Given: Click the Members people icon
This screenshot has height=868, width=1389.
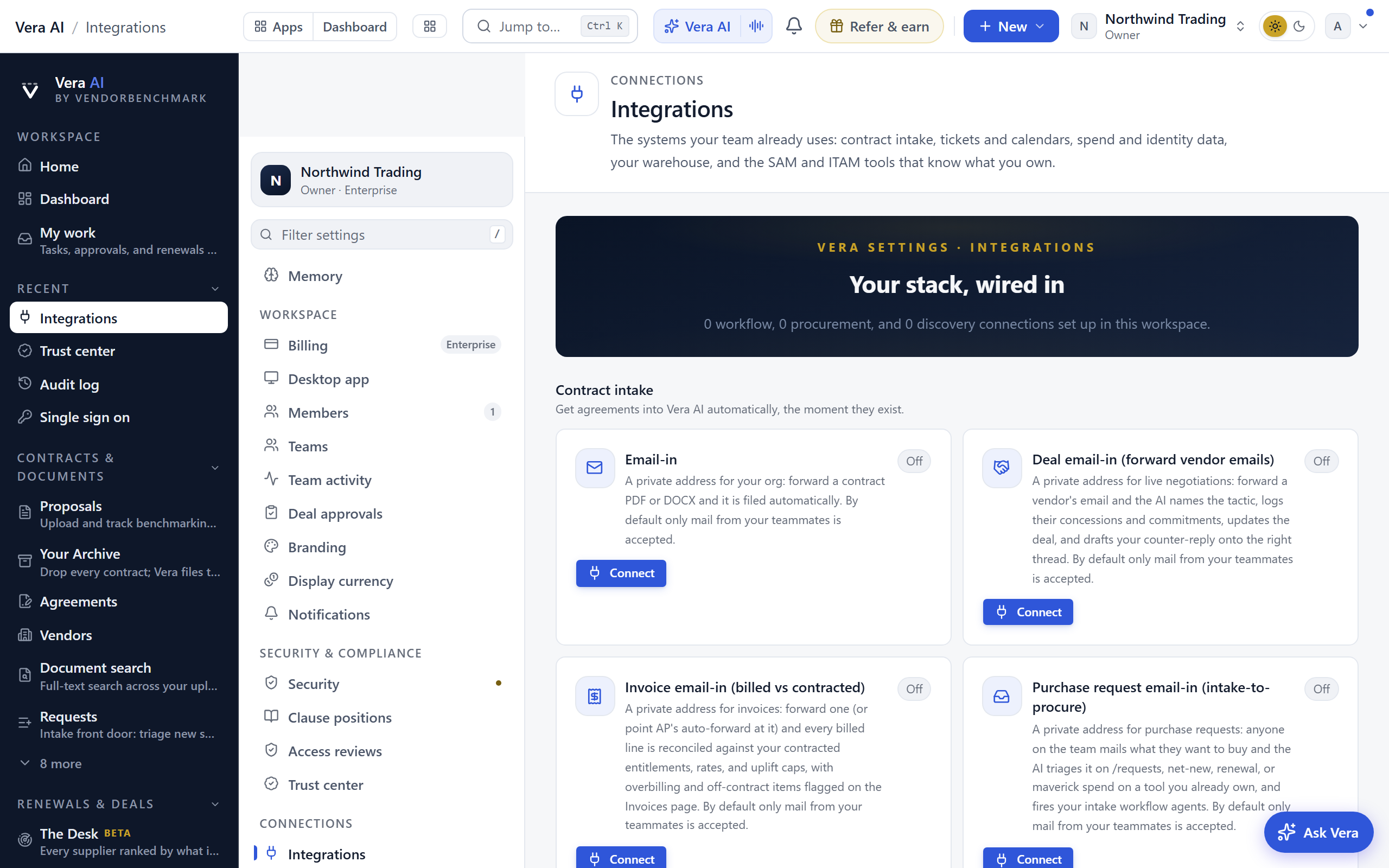Looking at the screenshot, I should 271,412.
